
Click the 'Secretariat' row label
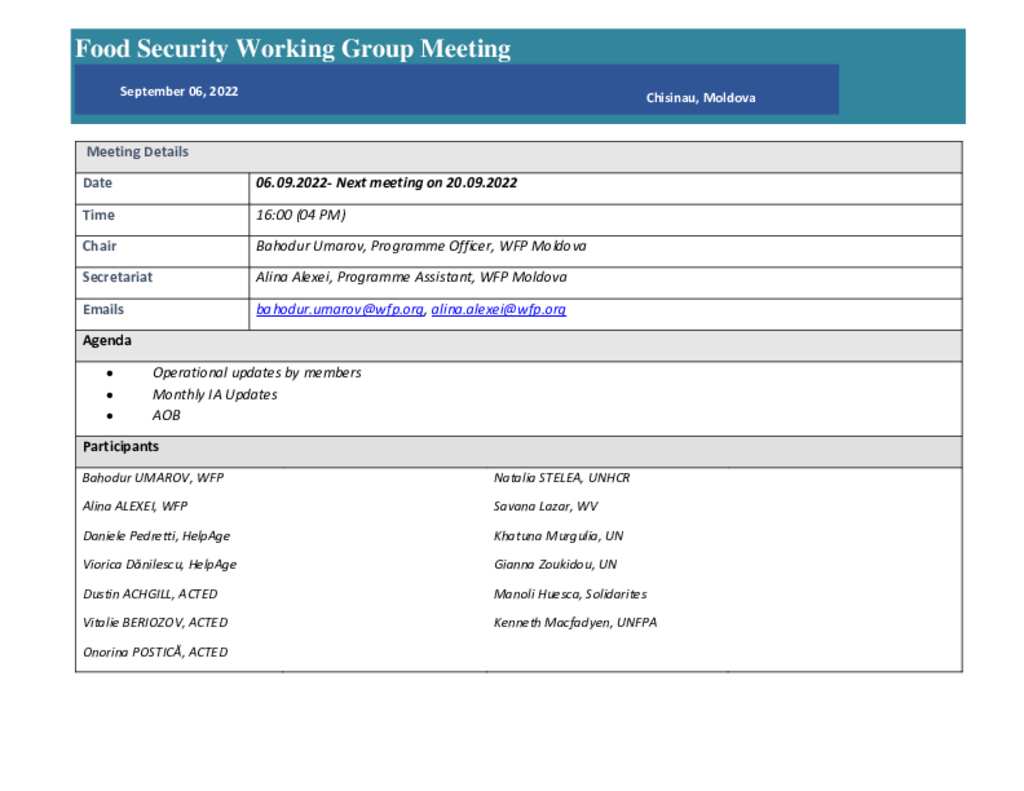click(118, 277)
